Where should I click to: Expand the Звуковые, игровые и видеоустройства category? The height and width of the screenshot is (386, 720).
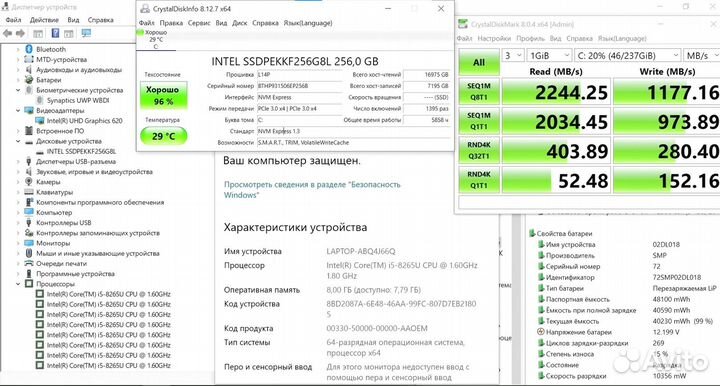[x=18, y=172]
